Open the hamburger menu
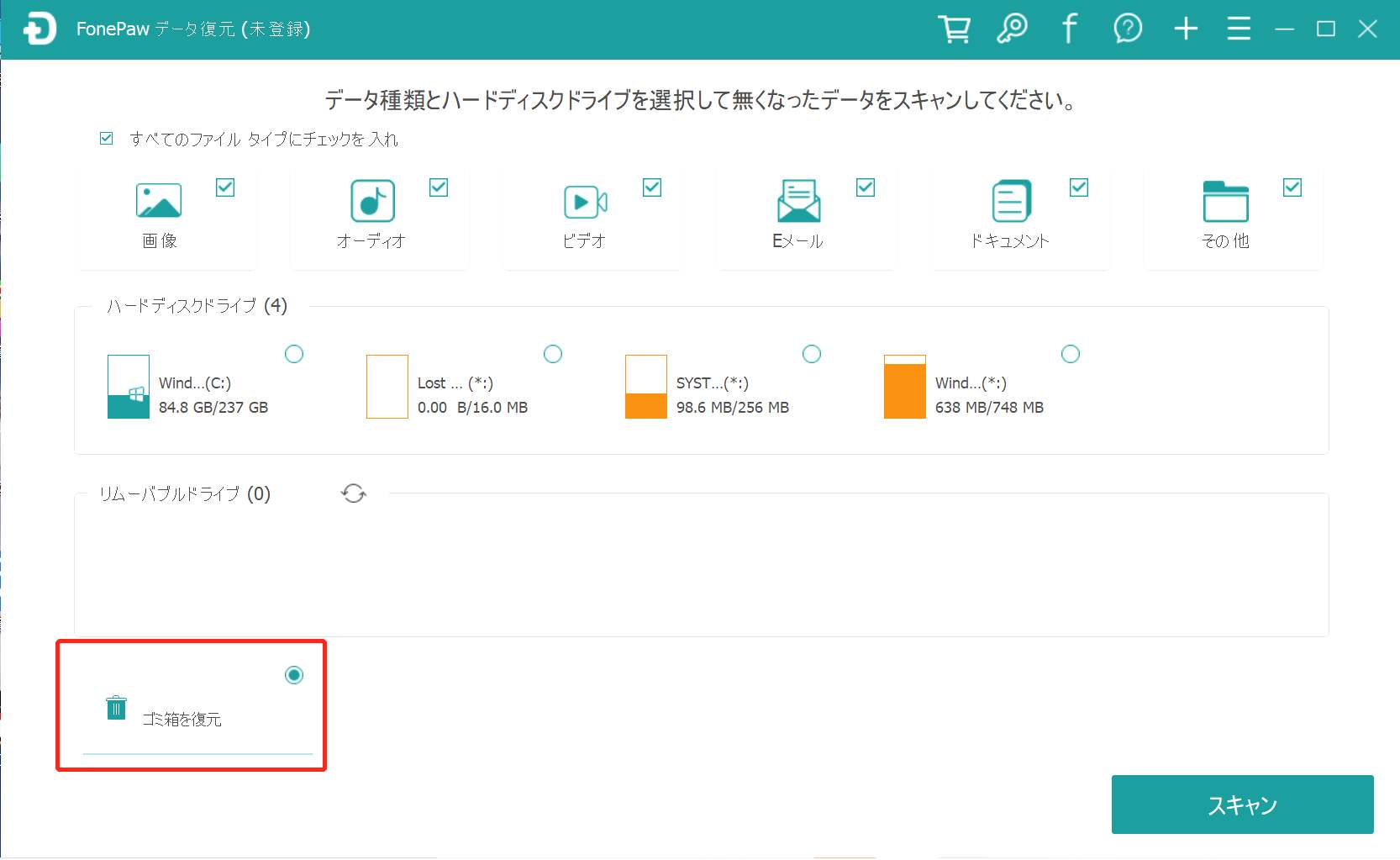This screenshot has width=1400, height=860. point(1239,28)
